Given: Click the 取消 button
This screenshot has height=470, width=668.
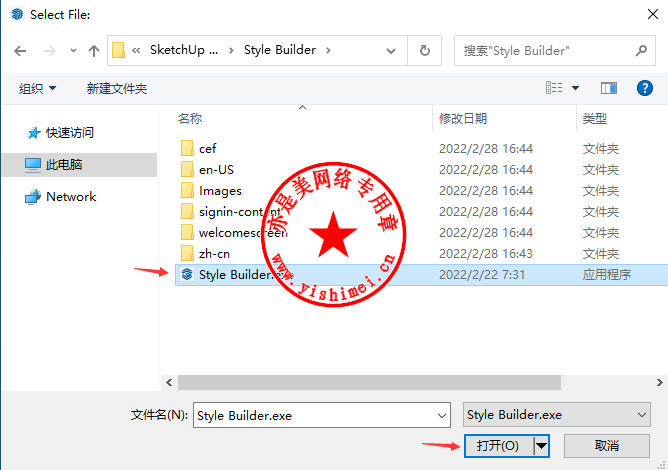Looking at the screenshot, I should click(607, 446).
